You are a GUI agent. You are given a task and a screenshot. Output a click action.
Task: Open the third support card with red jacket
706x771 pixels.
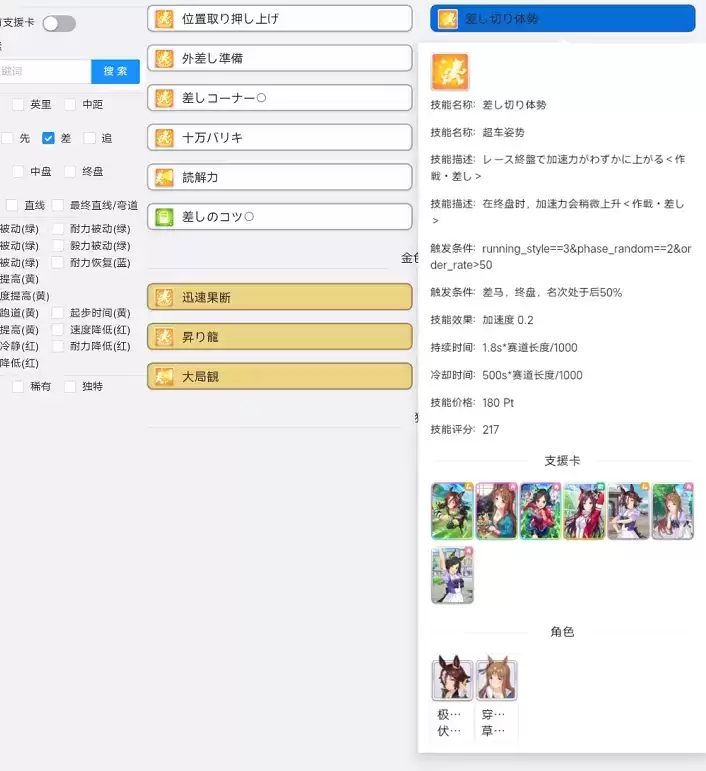540,511
